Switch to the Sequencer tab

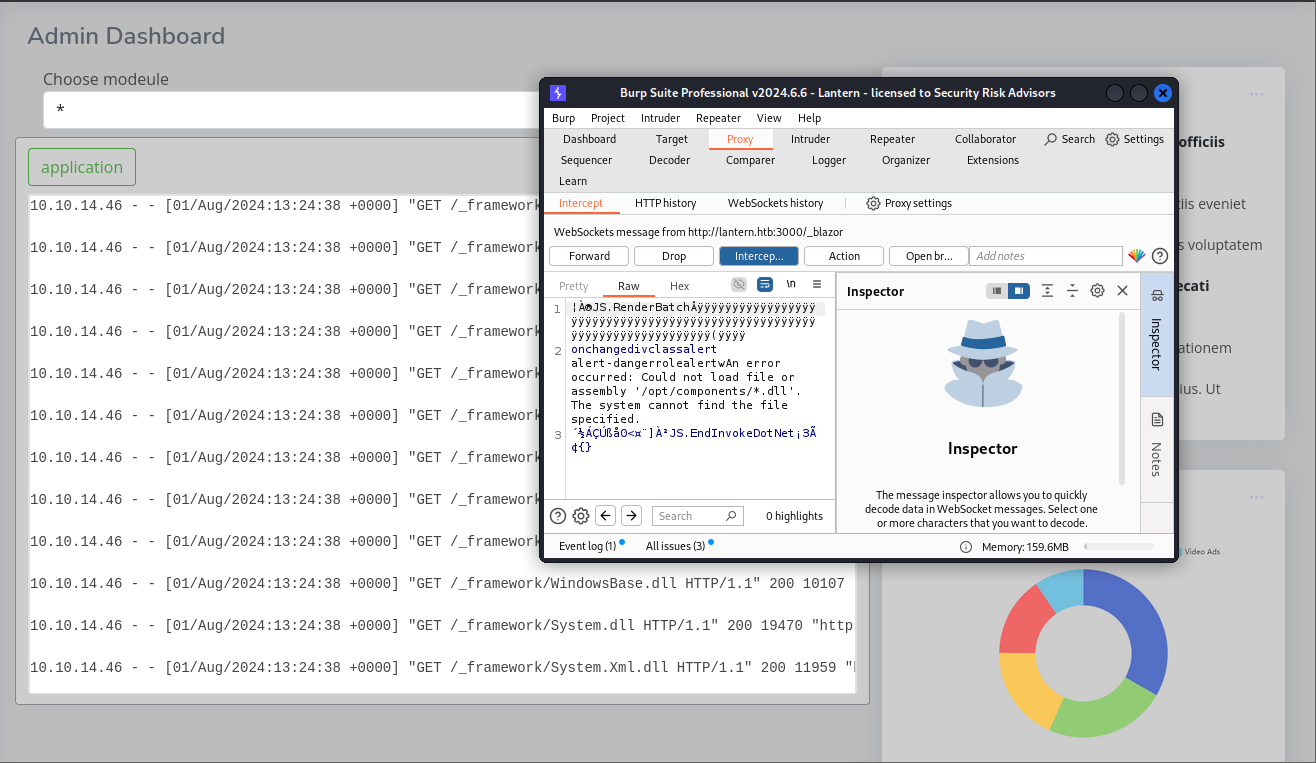click(586, 160)
